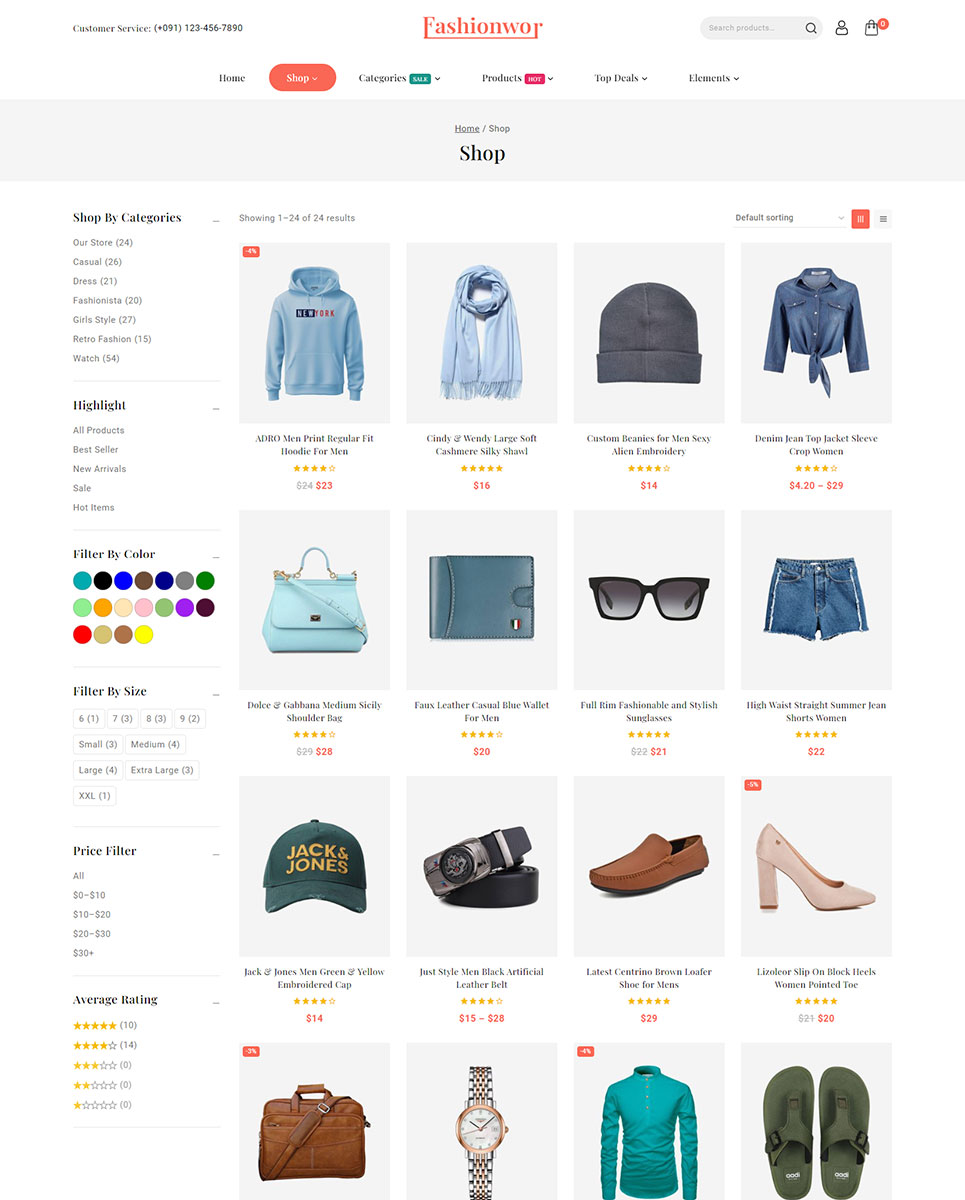The height and width of the screenshot is (1200, 965).
Task: Click the Search products input field
Action: pos(750,28)
